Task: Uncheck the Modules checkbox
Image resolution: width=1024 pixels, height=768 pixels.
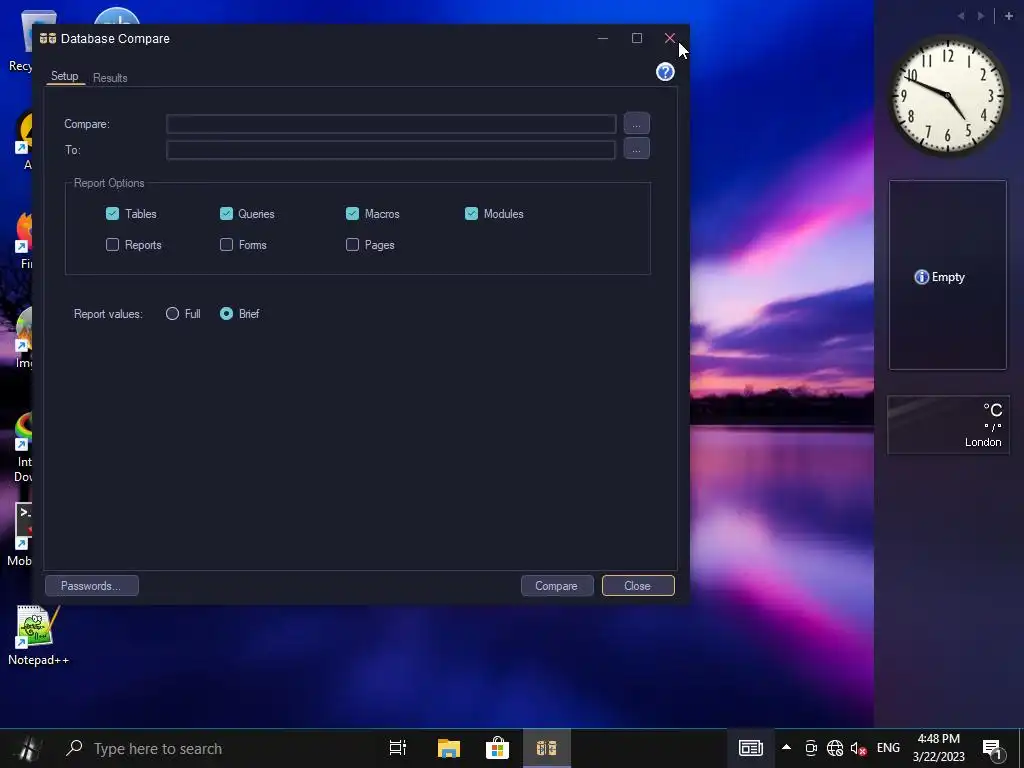Action: click(x=472, y=214)
